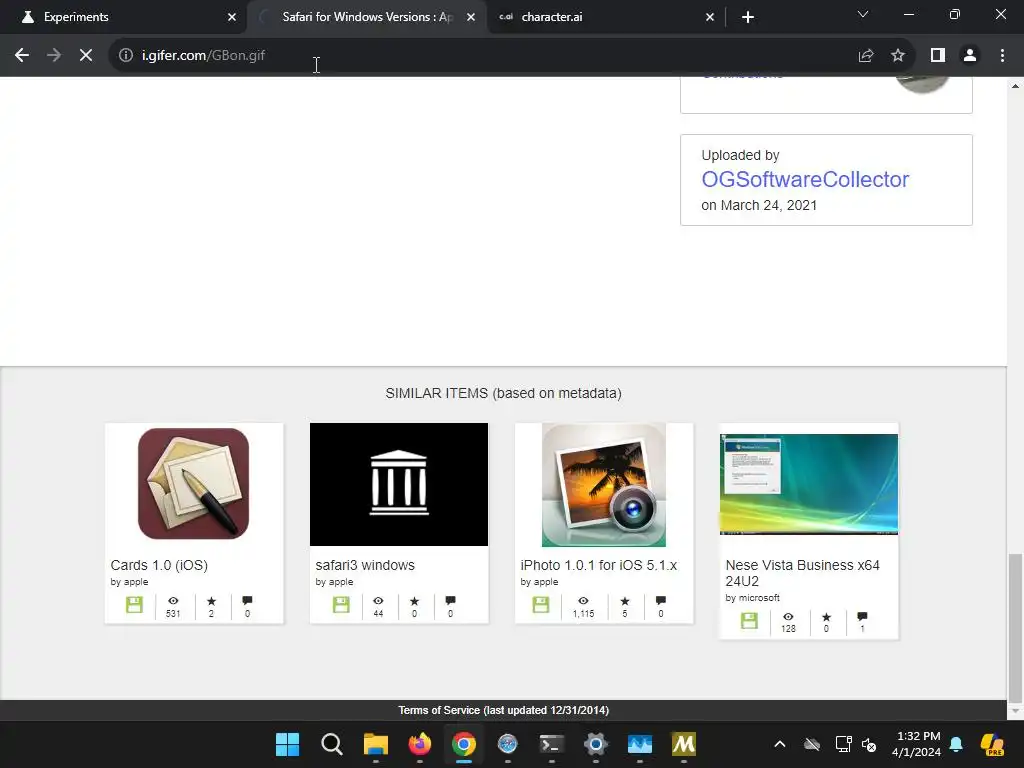
Task: Open the Windows Start menu
Action: click(287, 744)
